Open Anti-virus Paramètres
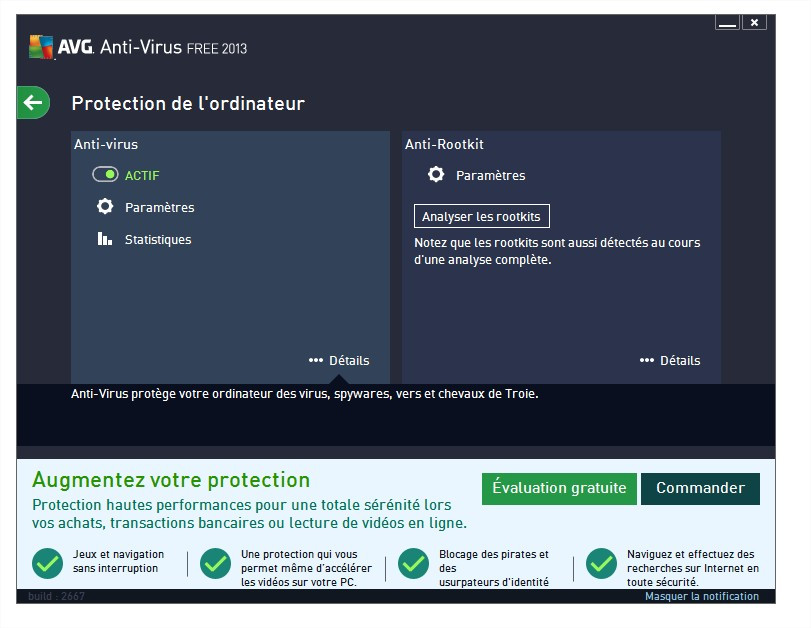The width and height of the screenshot is (811, 628). [x=159, y=207]
